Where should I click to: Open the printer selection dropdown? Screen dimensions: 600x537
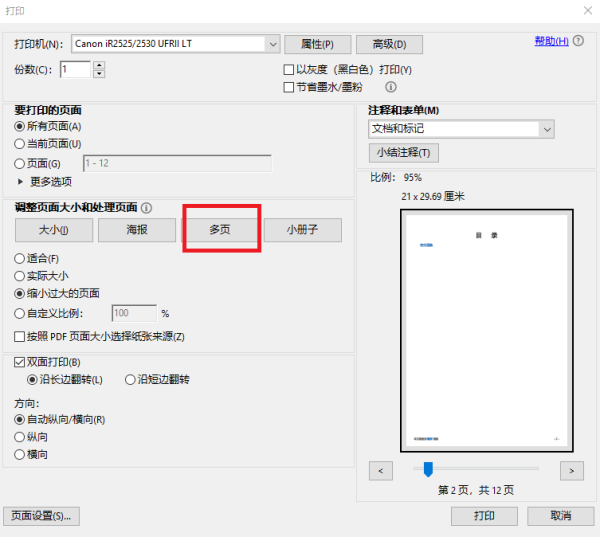[272, 44]
